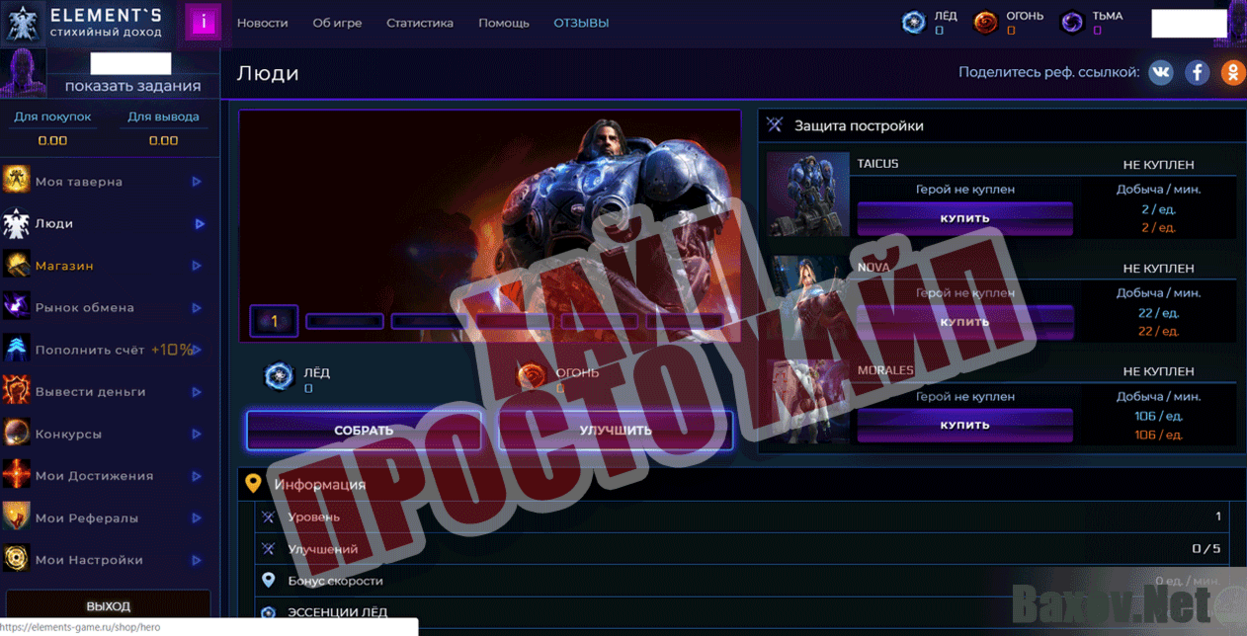Screen dimensions: 1247x636
Task: Click the ОГОНЬ icon below hero image
Action: click(x=530, y=377)
